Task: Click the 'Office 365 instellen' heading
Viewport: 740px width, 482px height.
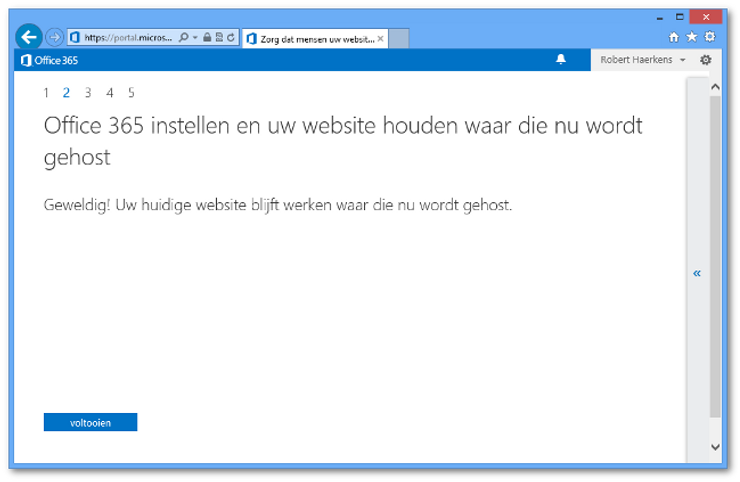Action: tap(343, 141)
